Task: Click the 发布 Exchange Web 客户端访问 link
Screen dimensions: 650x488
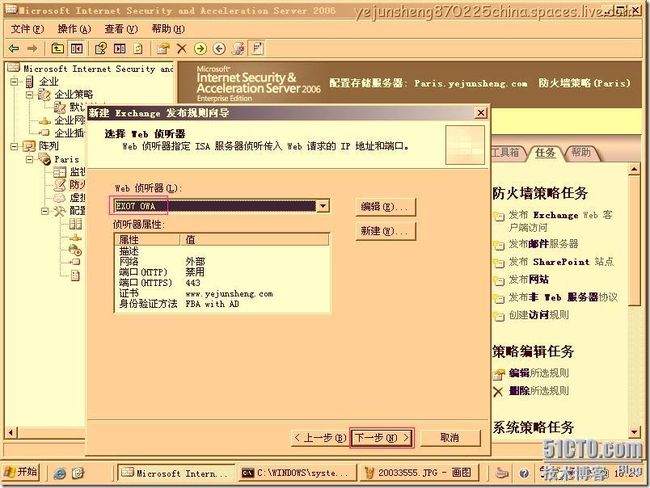Action: pyautogui.click(x=560, y=221)
